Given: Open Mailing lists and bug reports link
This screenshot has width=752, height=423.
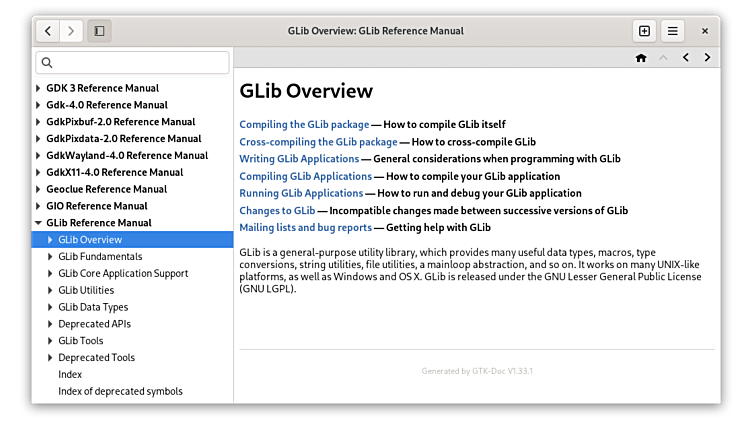Looking at the screenshot, I should pos(305,228).
